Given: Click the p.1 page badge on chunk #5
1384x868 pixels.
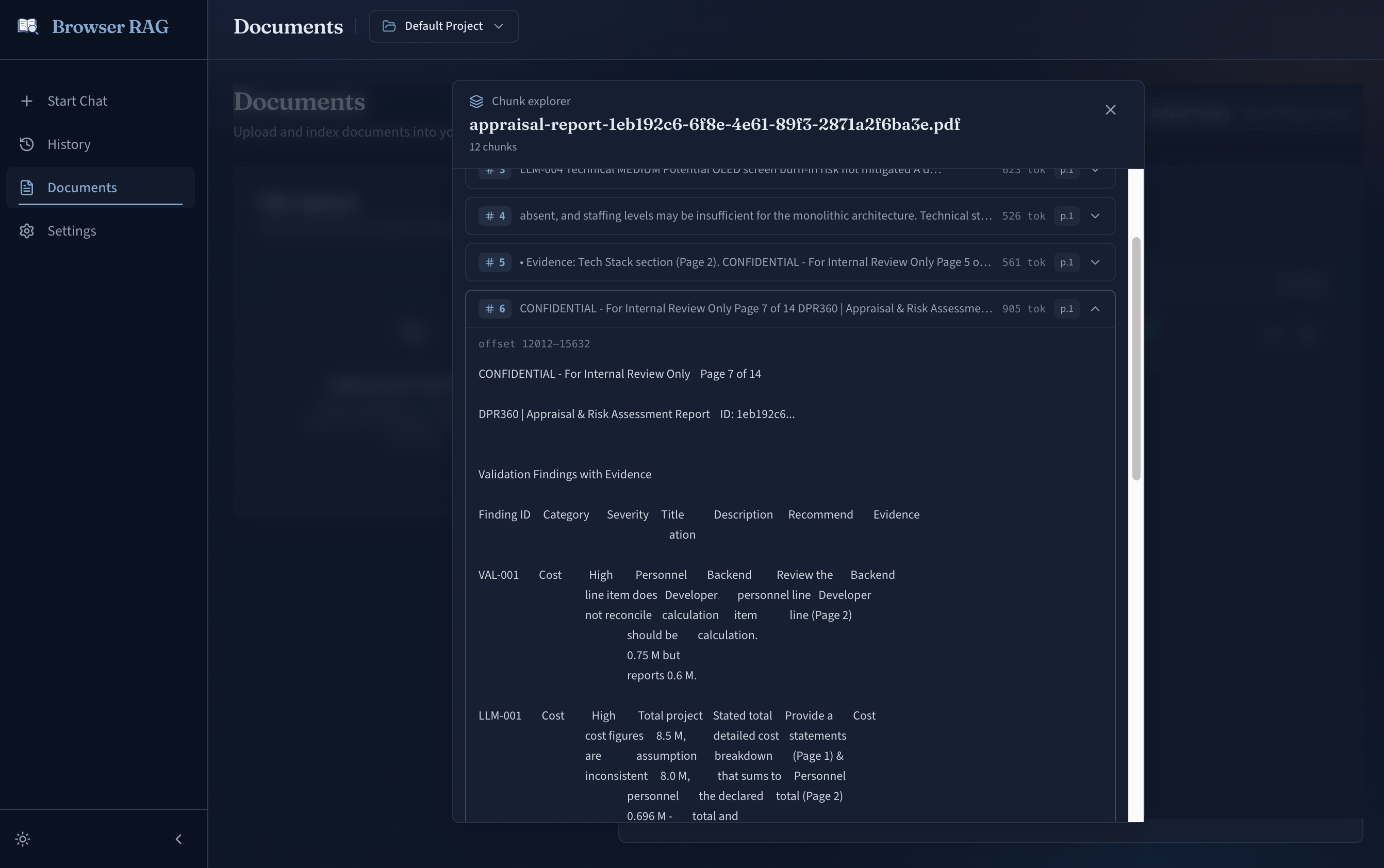Looking at the screenshot, I should pyautogui.click(x=1066, y=262).
